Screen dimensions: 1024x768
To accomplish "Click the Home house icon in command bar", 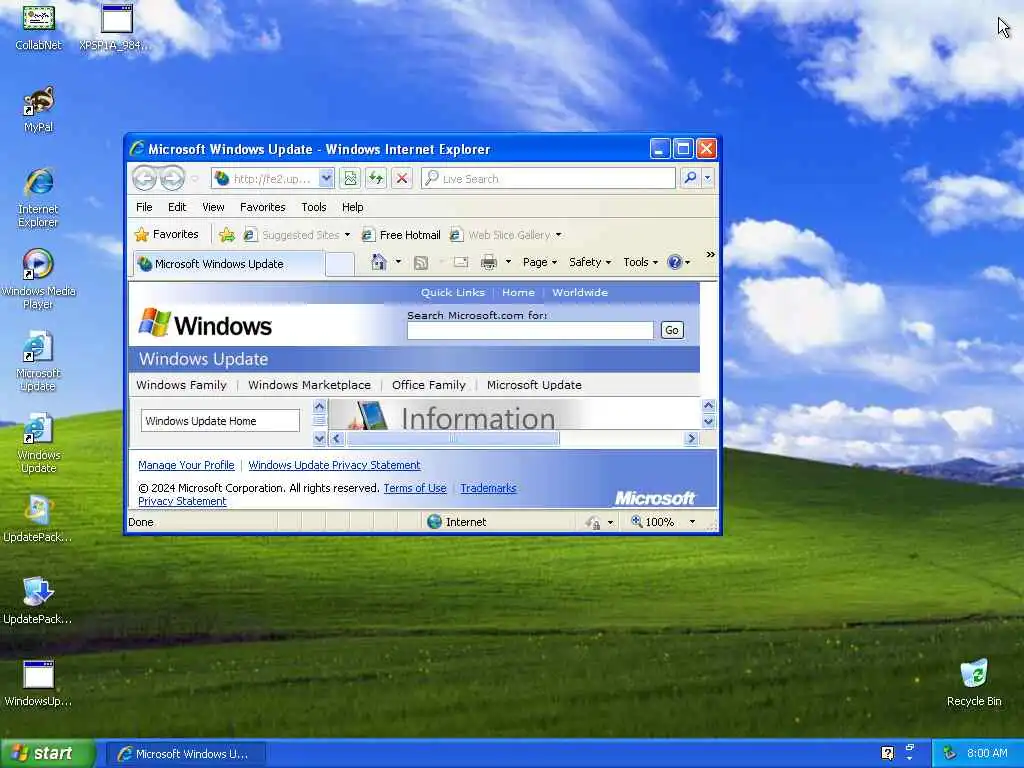I will (379, 262).
